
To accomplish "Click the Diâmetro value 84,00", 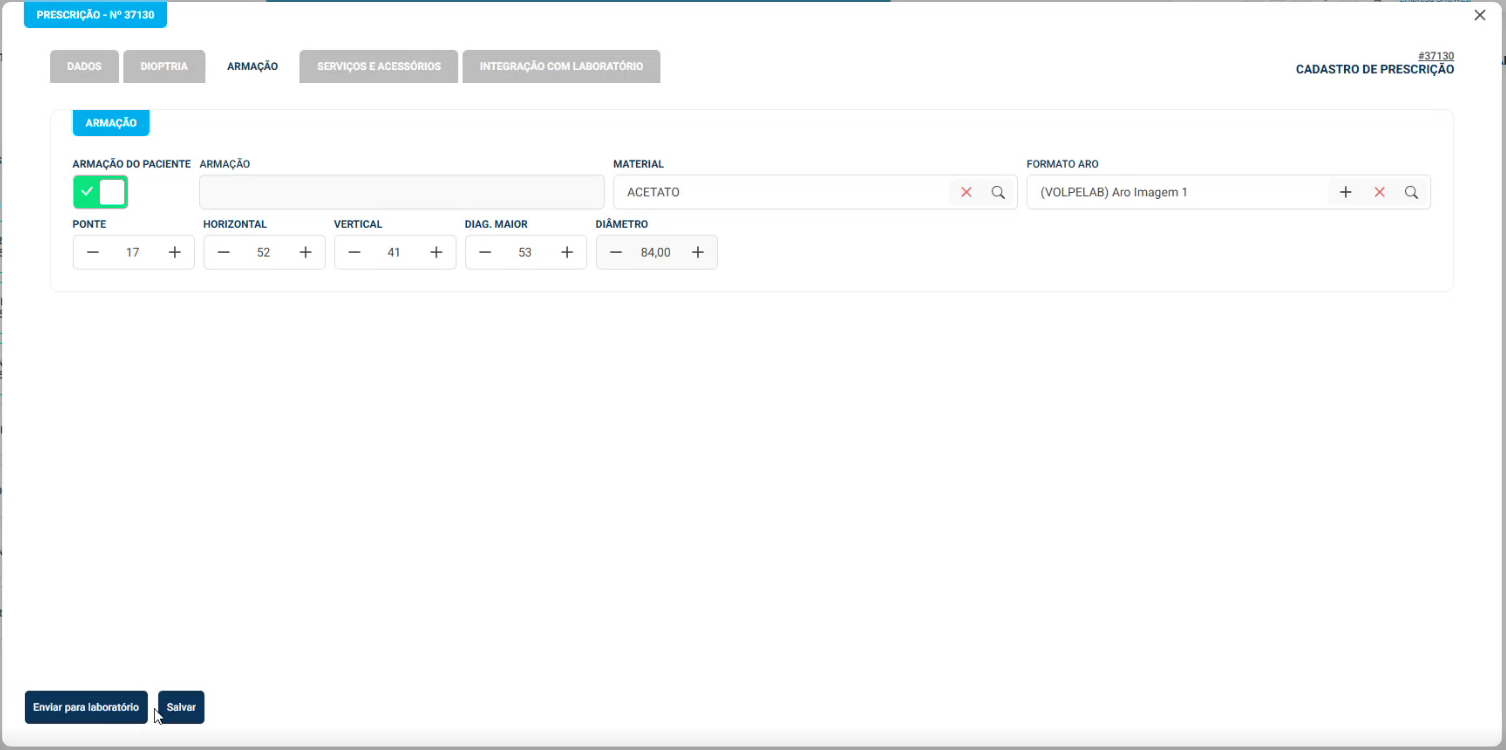I will point(656,253).
